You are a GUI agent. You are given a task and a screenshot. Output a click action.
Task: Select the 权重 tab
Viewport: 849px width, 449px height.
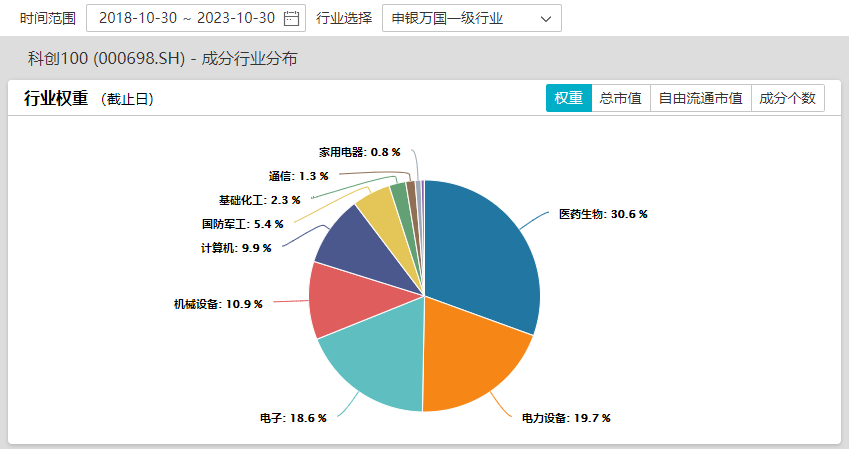(x=569, y=98)
